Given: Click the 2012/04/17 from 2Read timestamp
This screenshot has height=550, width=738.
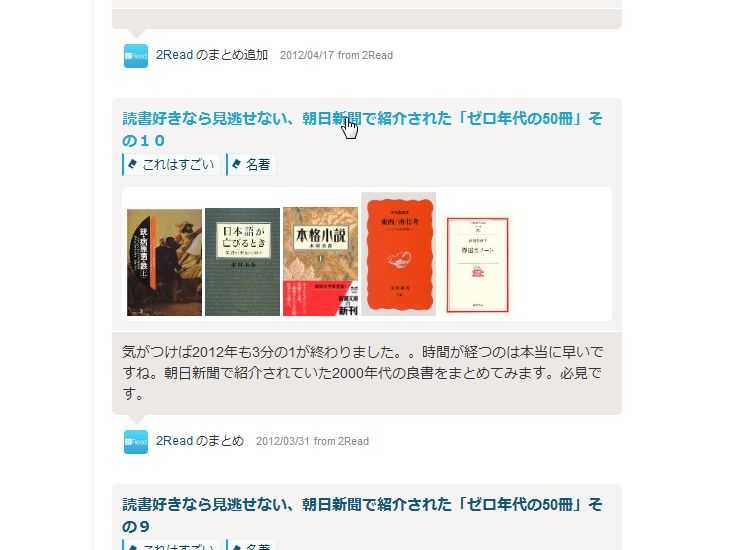Looking at the screenshot, I should (337, 56).
